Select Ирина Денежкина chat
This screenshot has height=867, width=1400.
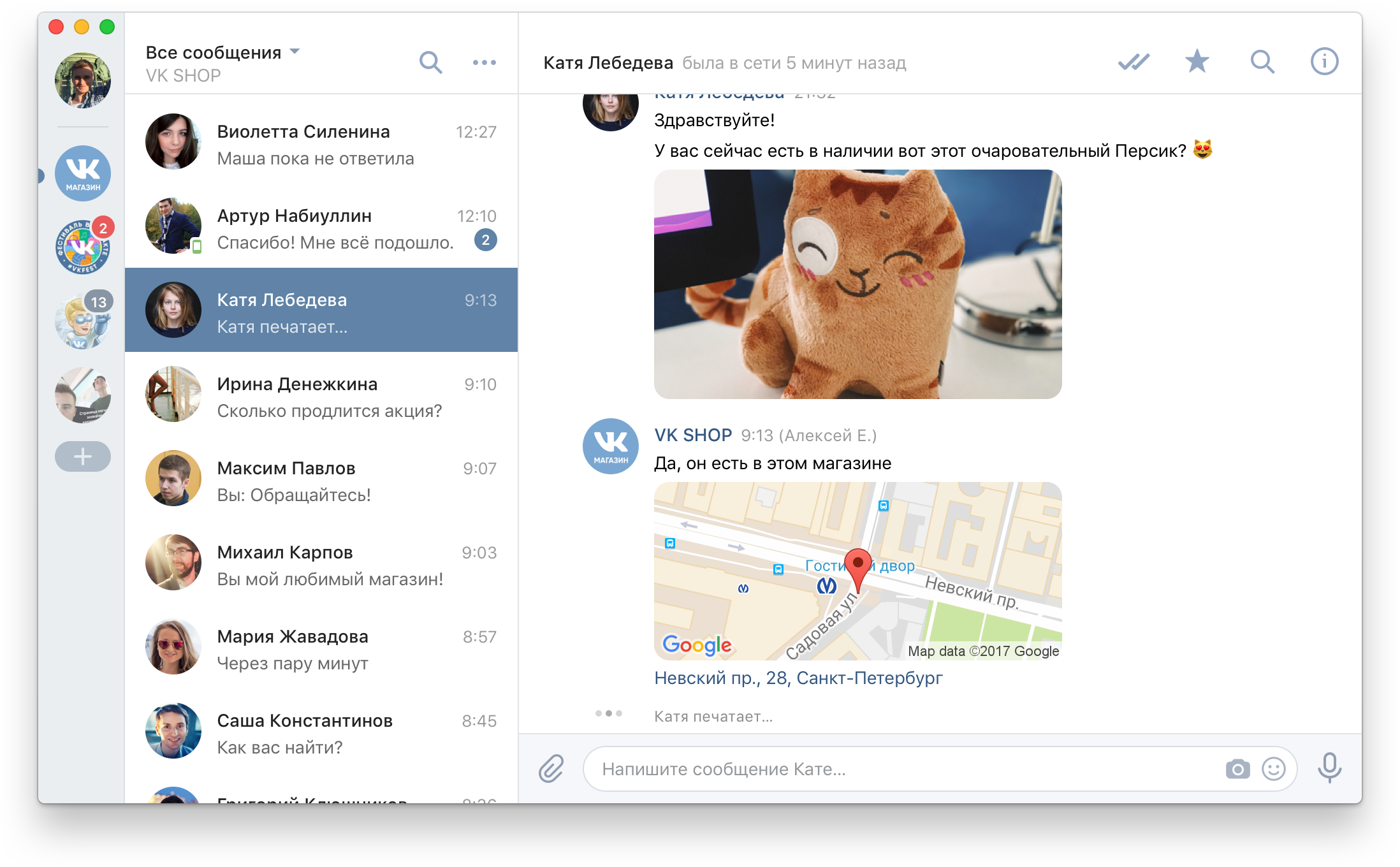(x=321, y=397)
